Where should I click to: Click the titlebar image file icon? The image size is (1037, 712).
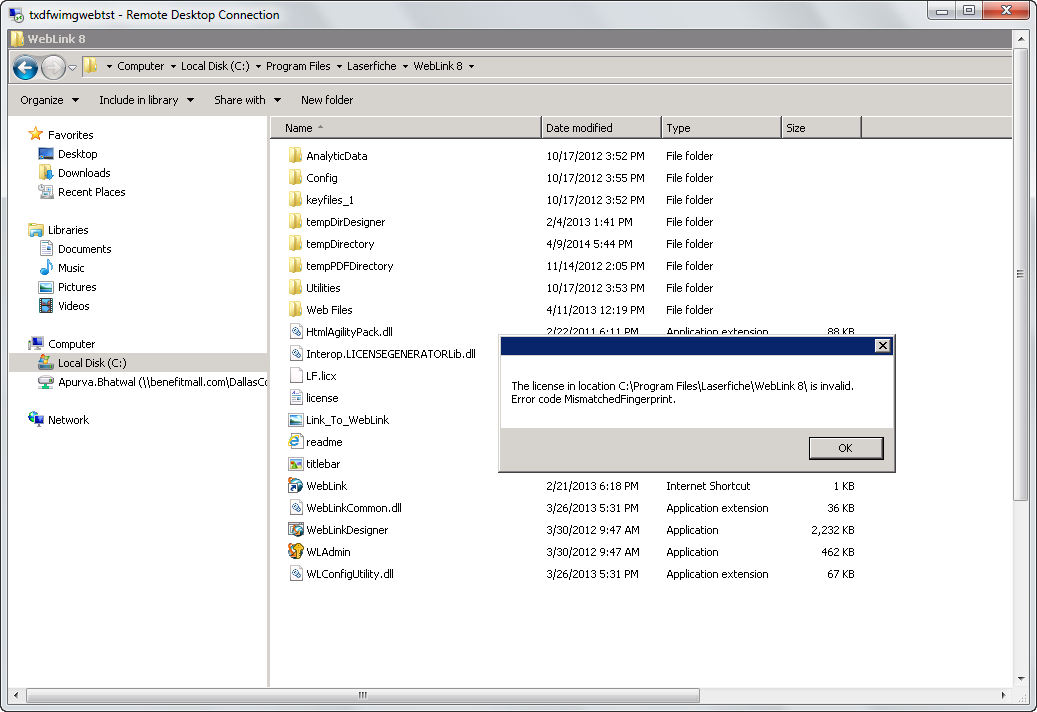pyautogui.click(x=296, y=464)
